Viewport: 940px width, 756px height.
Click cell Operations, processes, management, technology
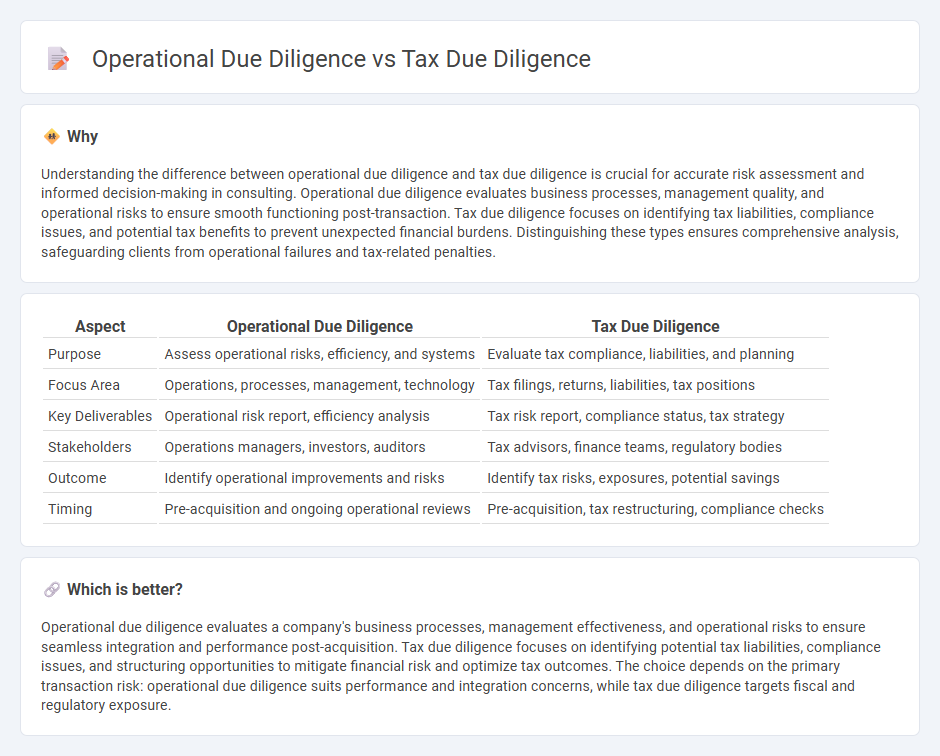coord(320,385)
